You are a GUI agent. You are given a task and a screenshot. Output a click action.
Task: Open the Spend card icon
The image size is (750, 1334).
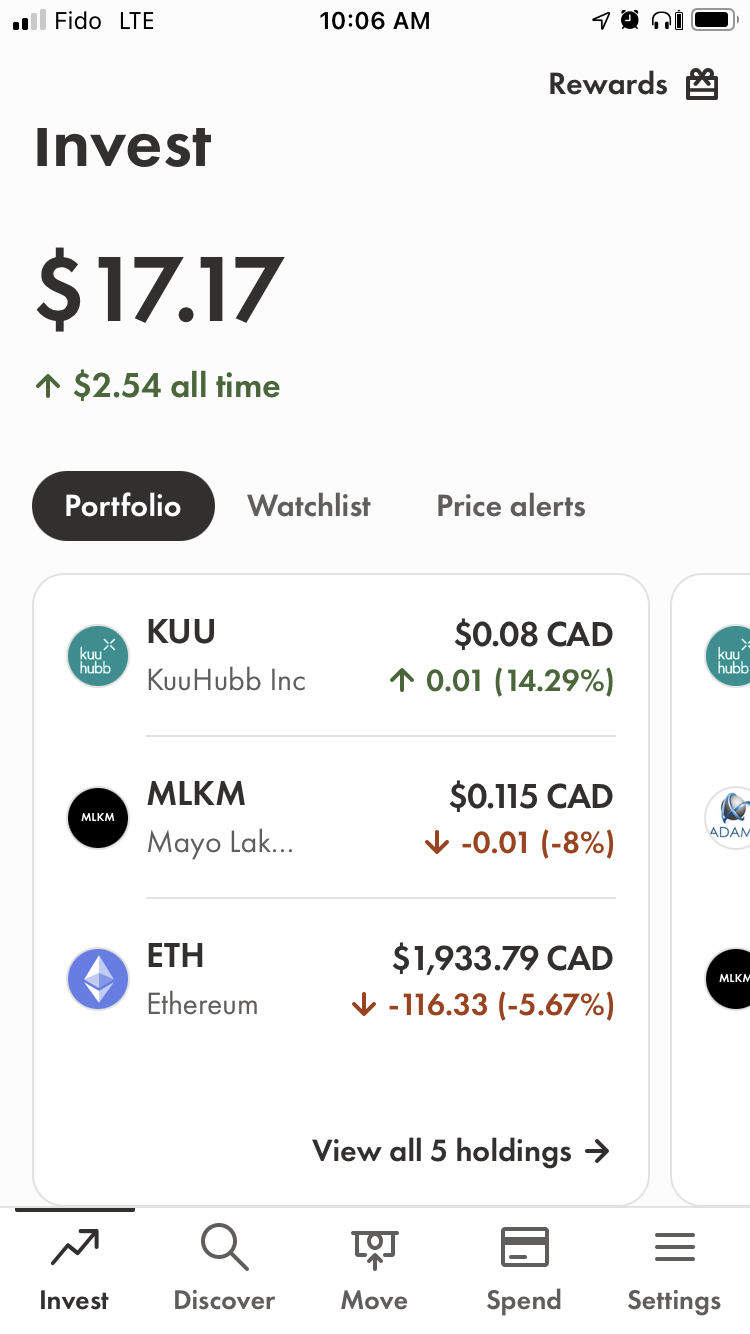[524, 1248]
